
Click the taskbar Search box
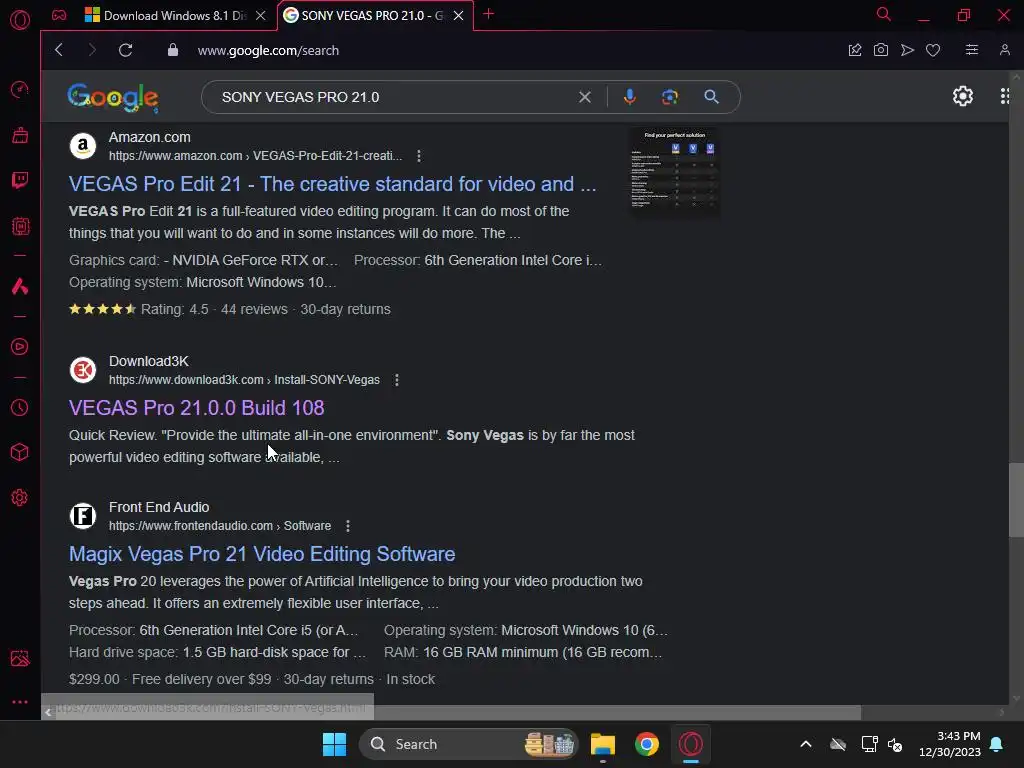[x=468, y=744]
